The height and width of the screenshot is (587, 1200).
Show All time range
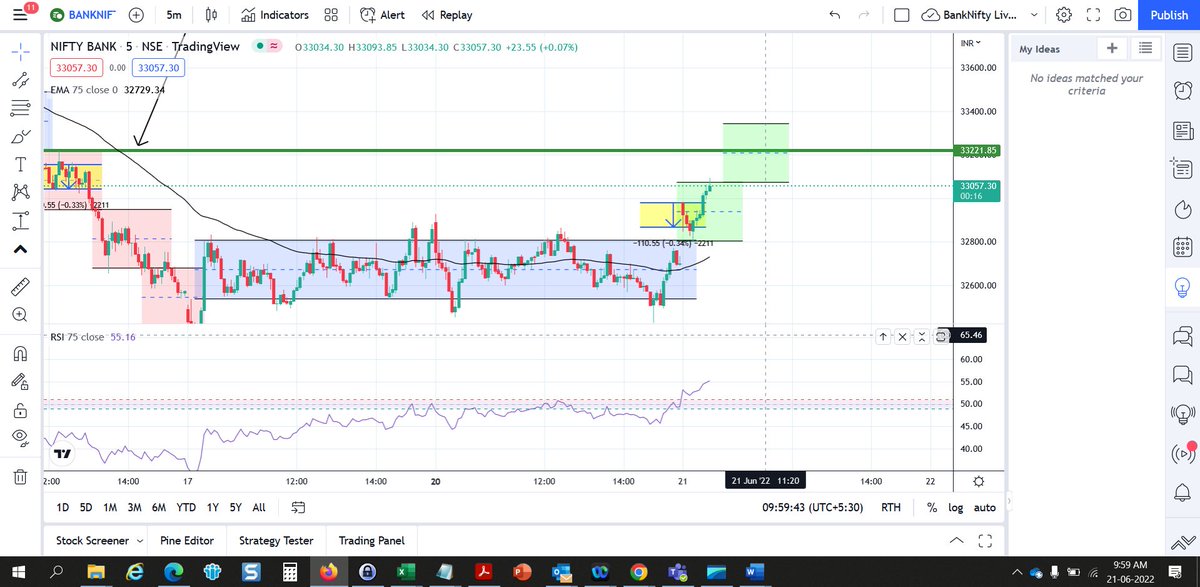tap(259, 507)
